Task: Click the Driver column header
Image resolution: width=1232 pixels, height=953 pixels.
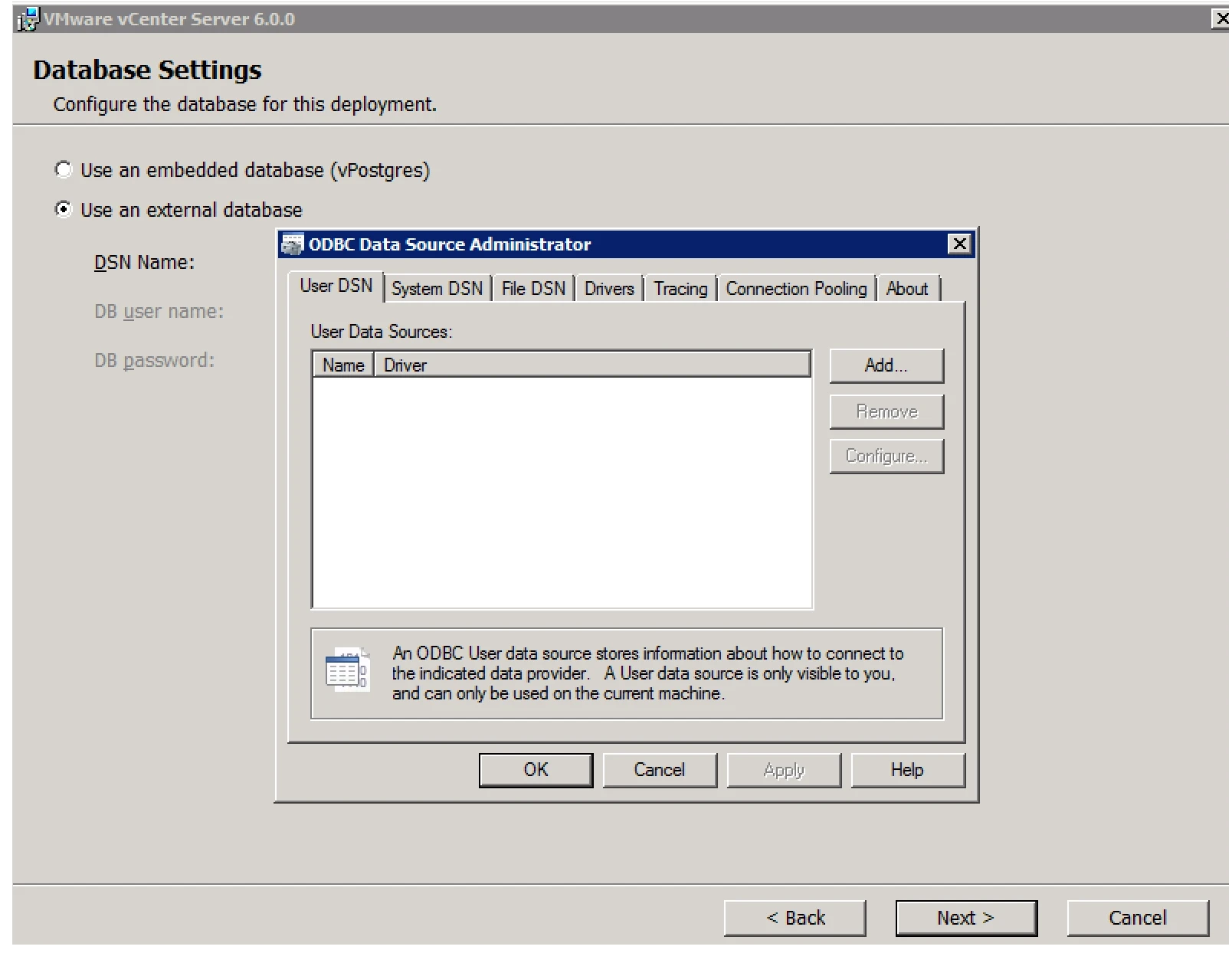Action: [591, 365]
